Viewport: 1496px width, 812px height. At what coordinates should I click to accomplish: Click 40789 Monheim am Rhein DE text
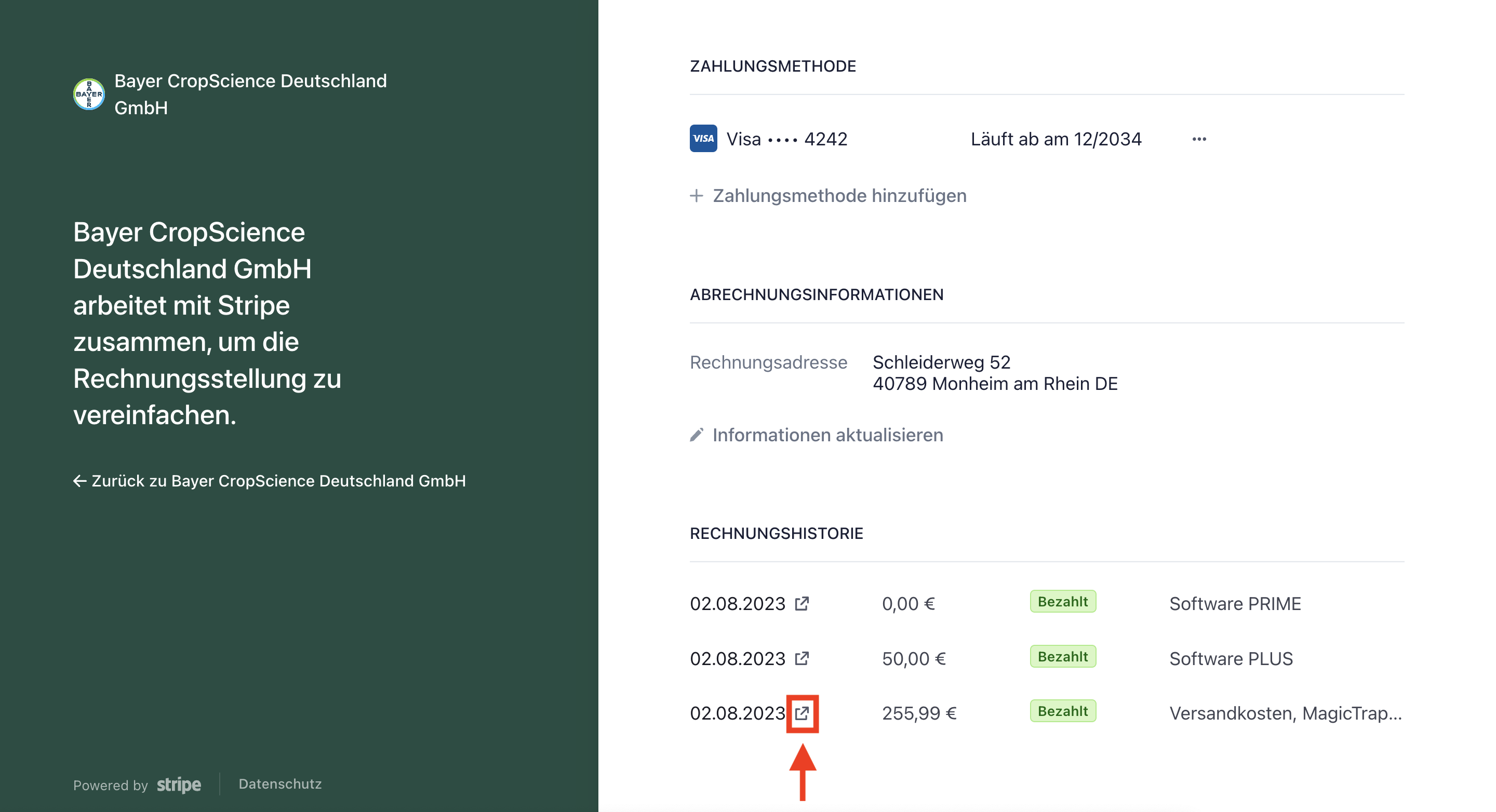tap(995, 384)
